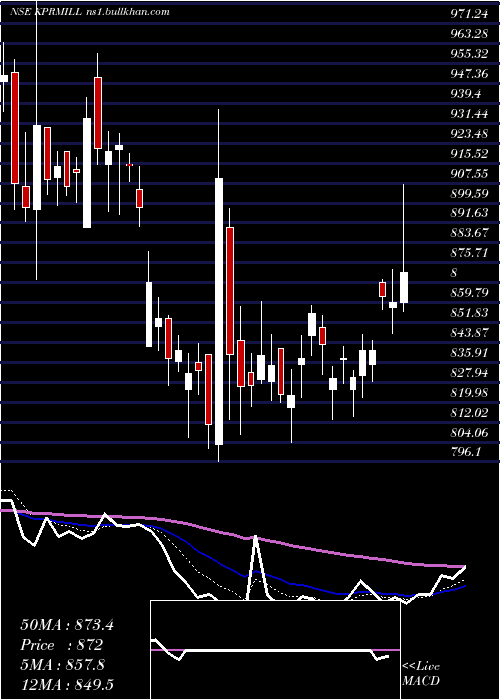Click the 947.36 price axis label
The image size is (500, 700).
[x=469, y=74]
